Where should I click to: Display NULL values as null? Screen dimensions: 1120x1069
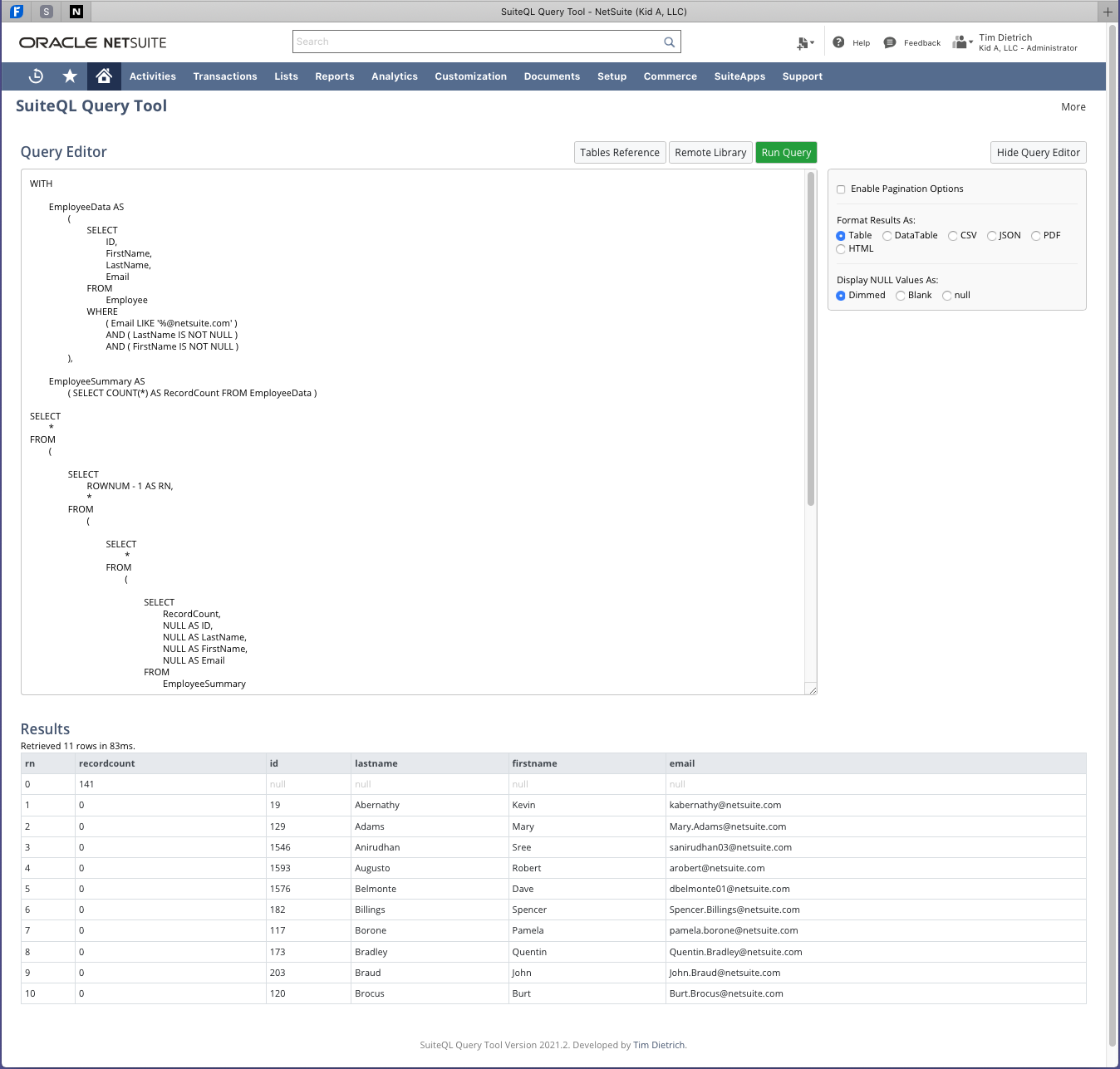pos(946,296)
